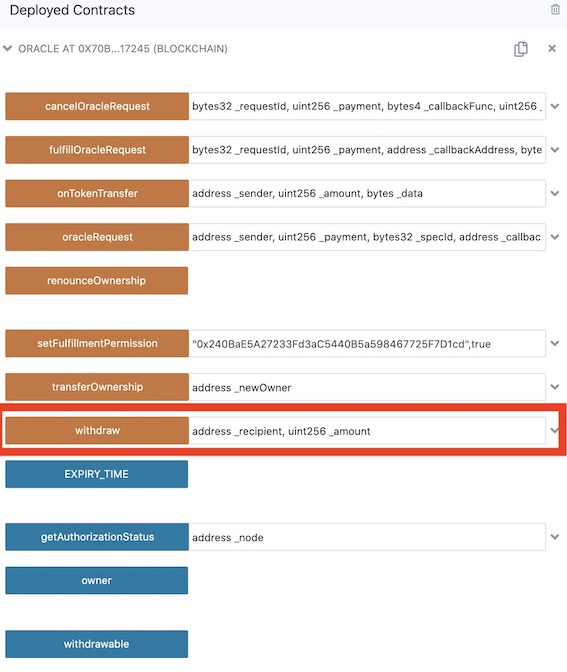
Task: Expand onTokenTransfer parameters chevron
Action: [x=555, y=193]
